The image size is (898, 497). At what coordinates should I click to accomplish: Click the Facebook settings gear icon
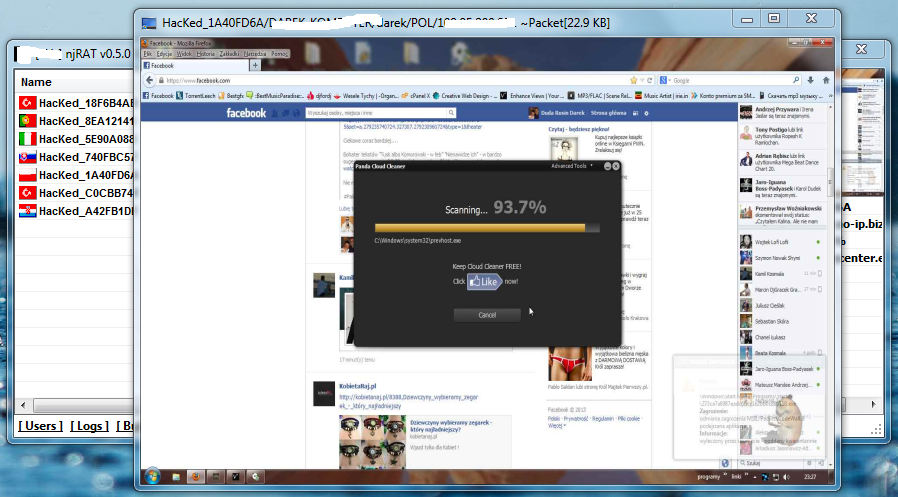(x=647, y=113)
